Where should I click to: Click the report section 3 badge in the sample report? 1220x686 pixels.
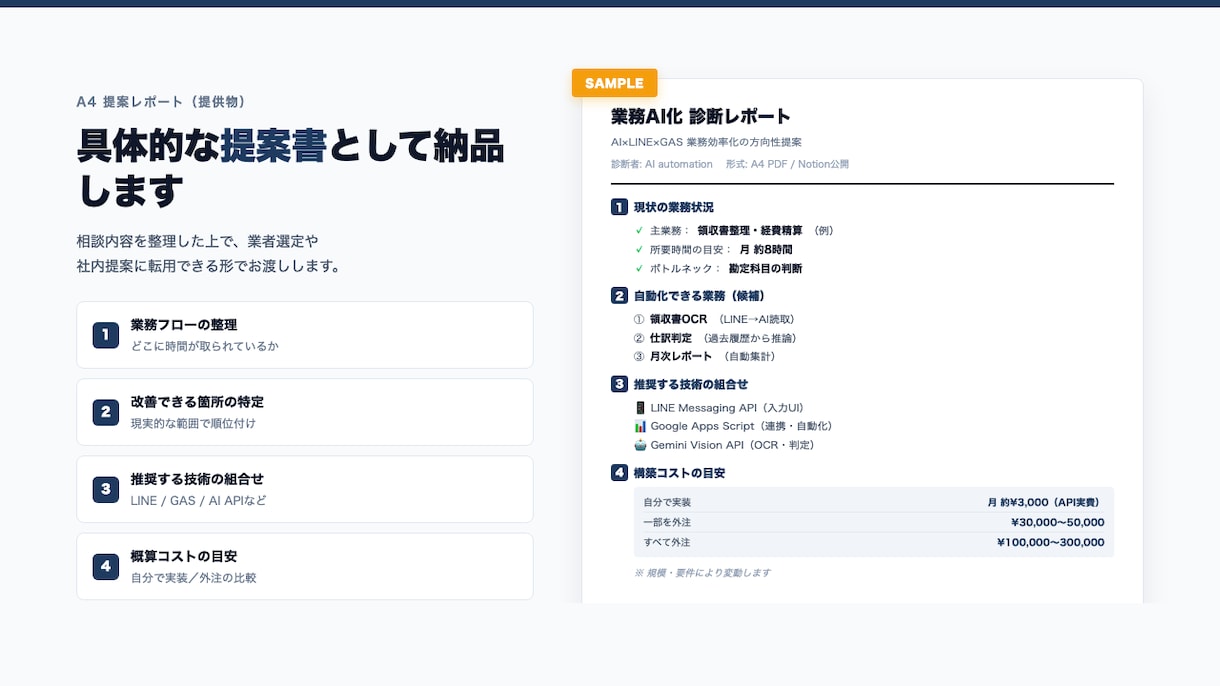[619, 384]
